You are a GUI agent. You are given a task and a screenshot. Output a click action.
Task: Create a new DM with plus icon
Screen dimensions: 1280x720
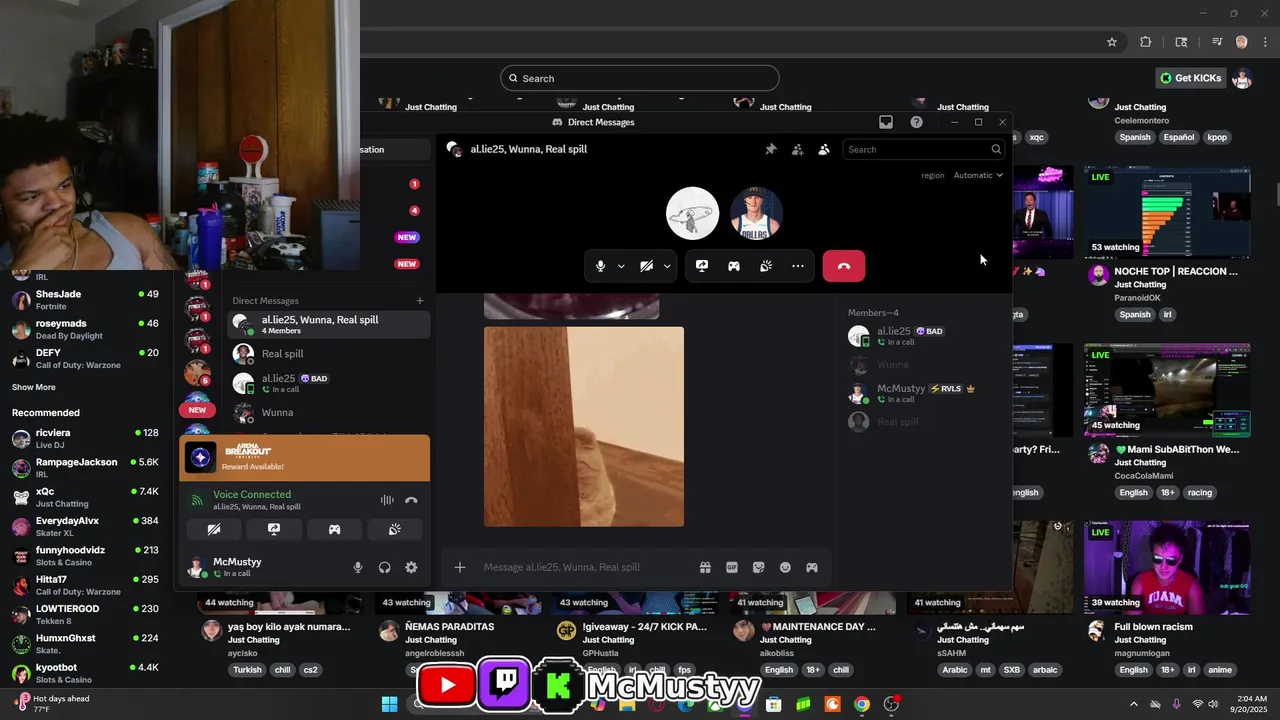420,300
